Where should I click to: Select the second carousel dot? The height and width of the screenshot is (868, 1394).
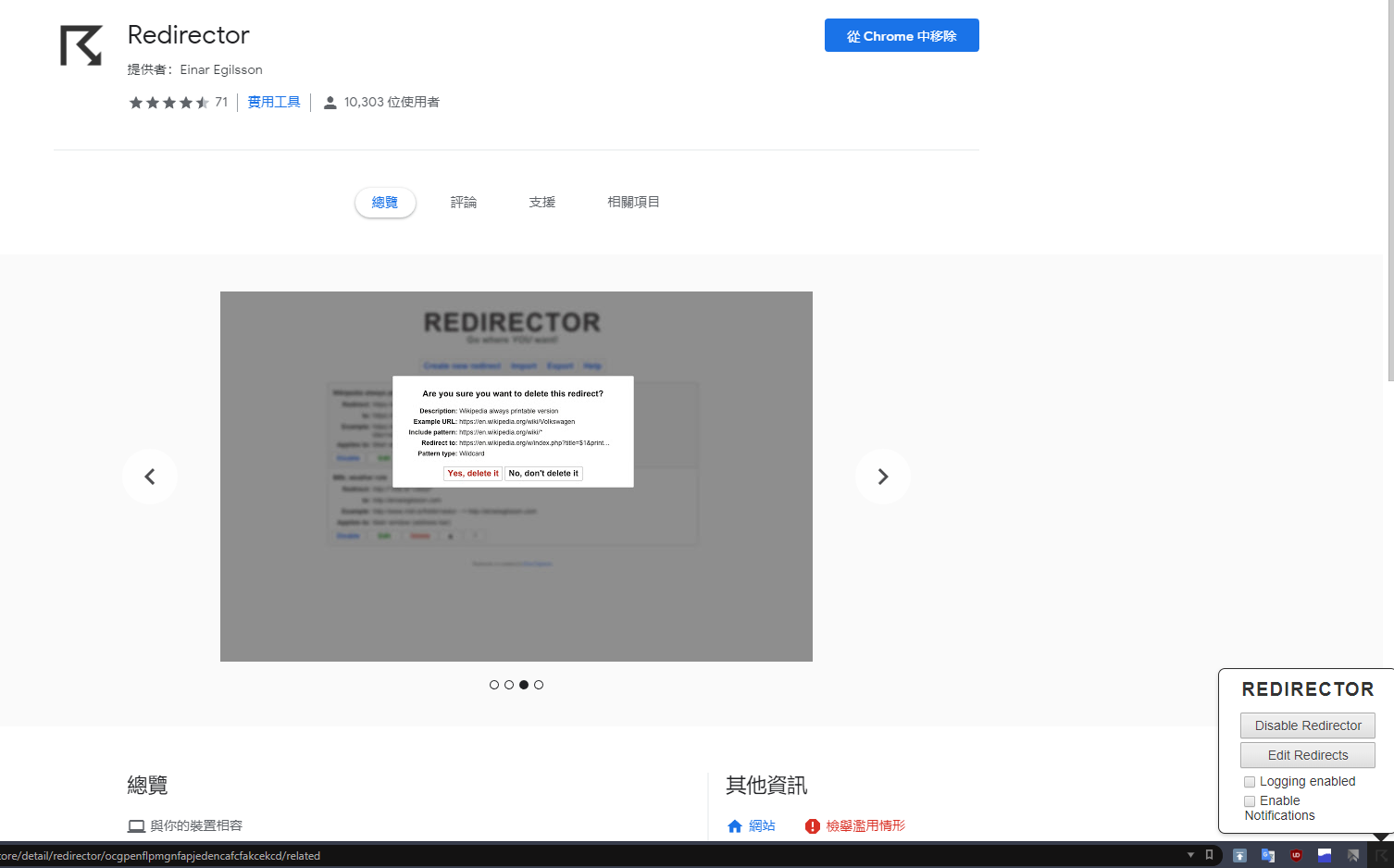(509, 685)
